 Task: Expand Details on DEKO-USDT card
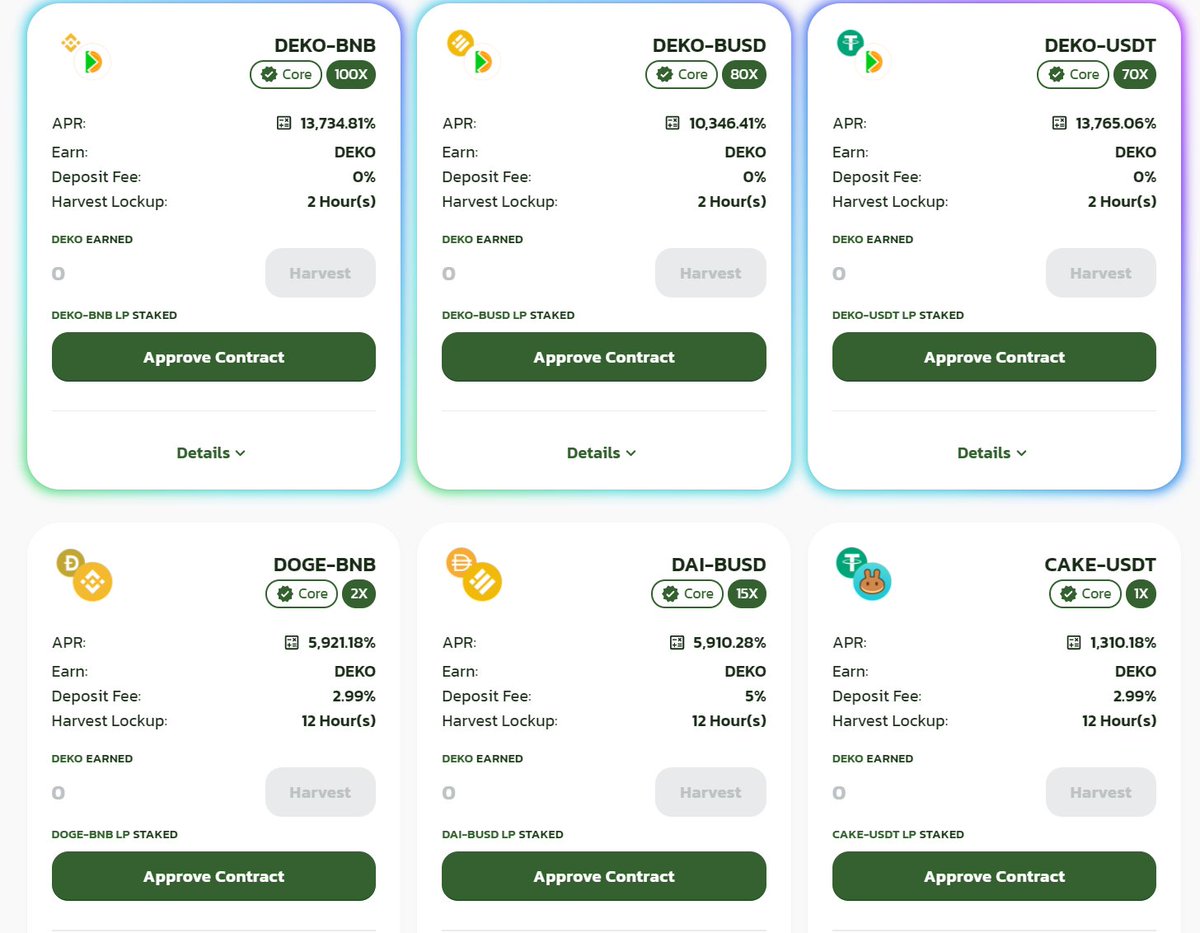pos(992,453)
